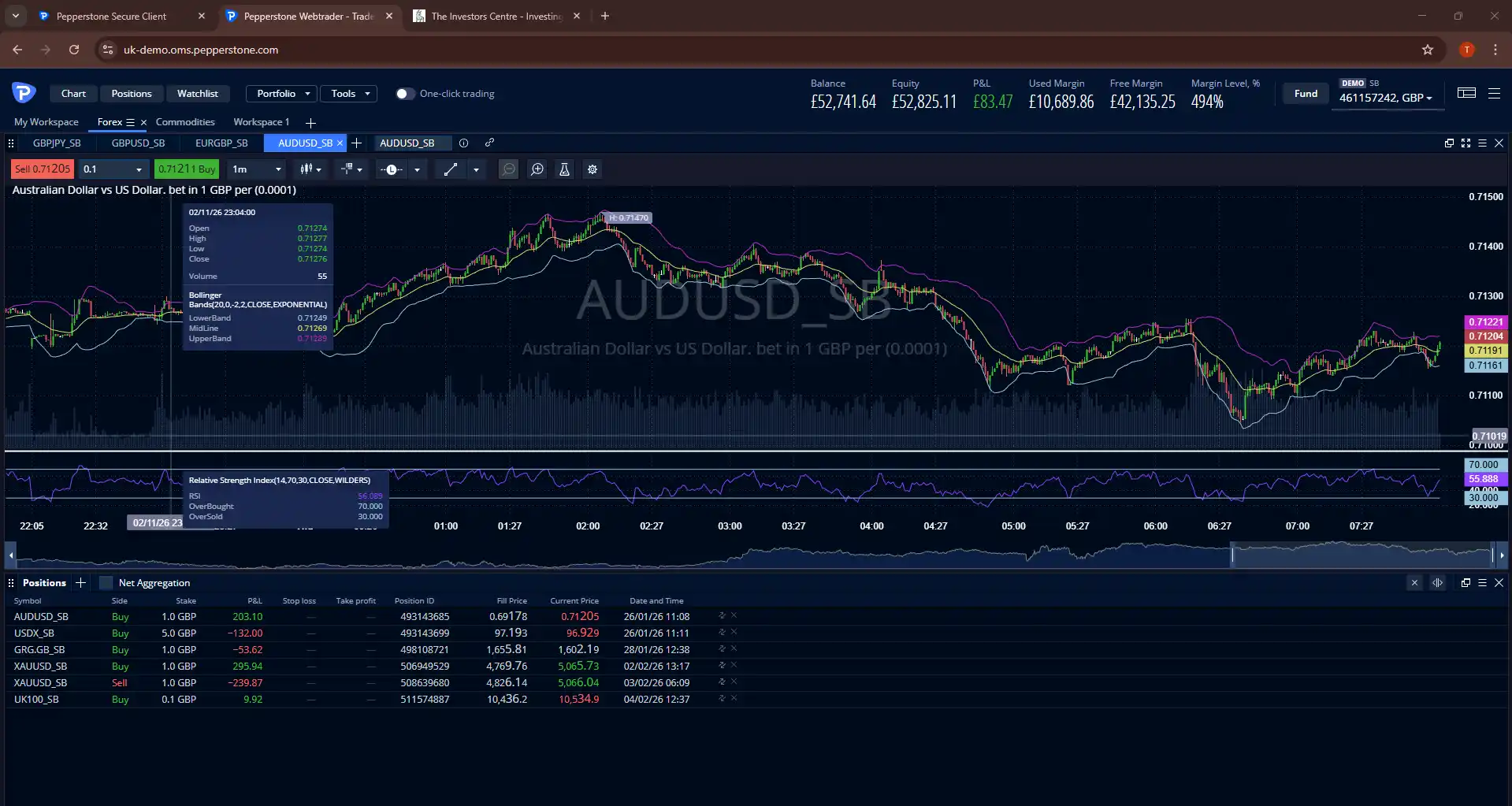Image resolution: width=1512 pixels, height=806 pixels.
Task: Open layout panel icon in header
Action: (x=1466, y=93)
